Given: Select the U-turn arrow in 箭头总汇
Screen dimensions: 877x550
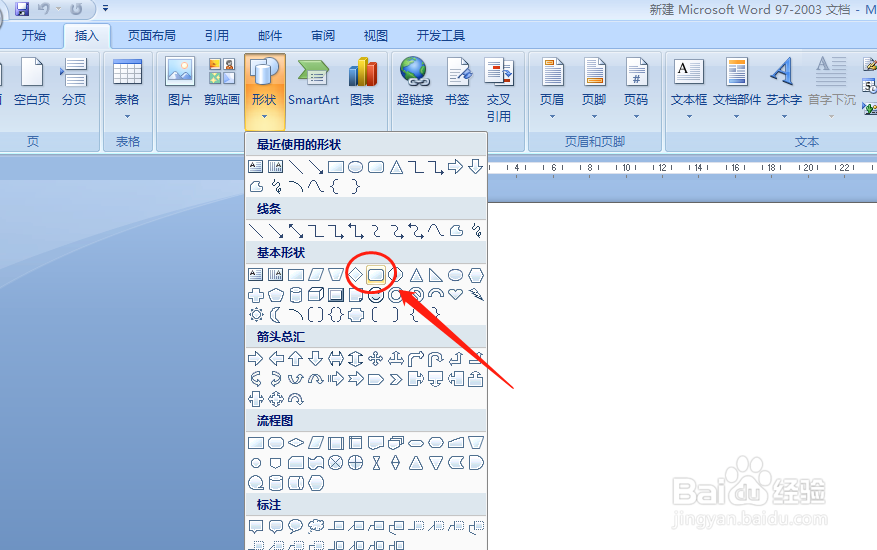Looking at the screenshot, I should tap(436, 359).
